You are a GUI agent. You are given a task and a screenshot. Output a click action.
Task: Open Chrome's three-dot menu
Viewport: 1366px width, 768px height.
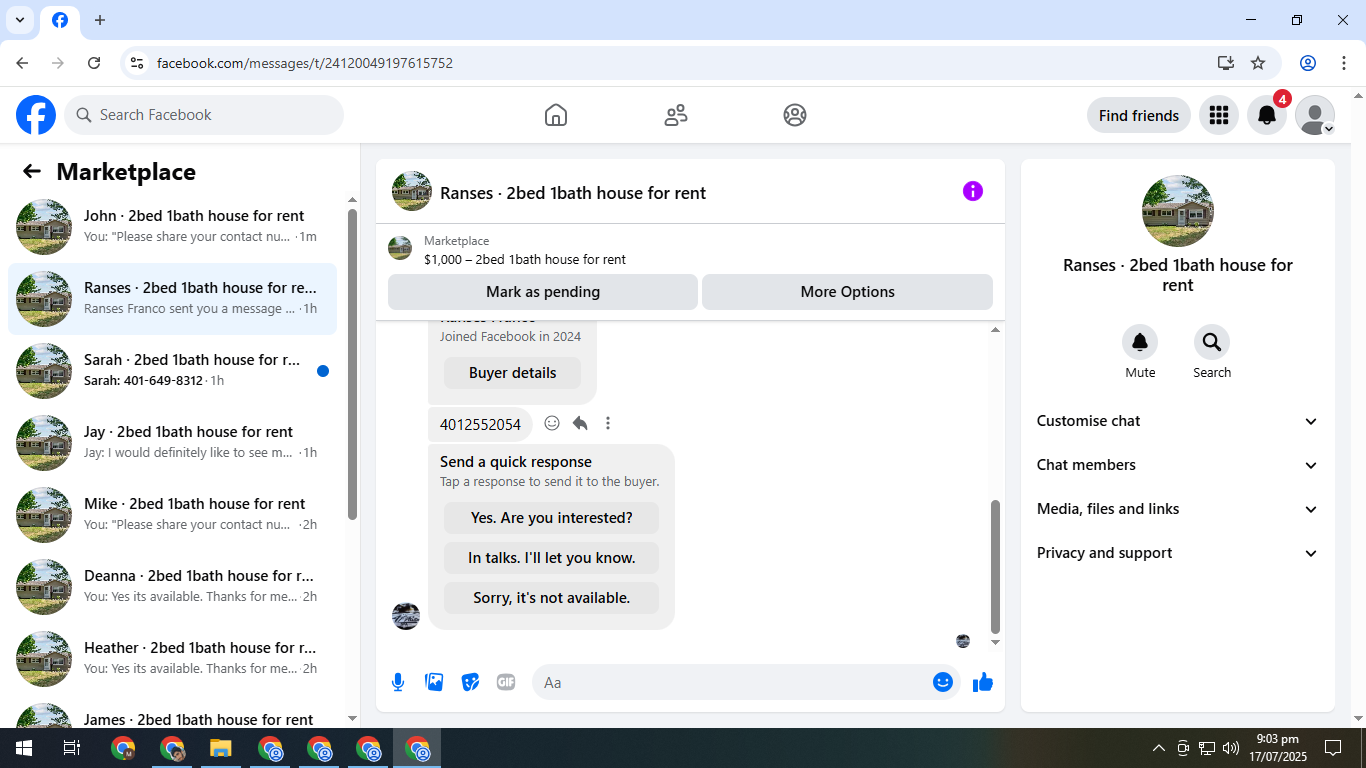1344,63
